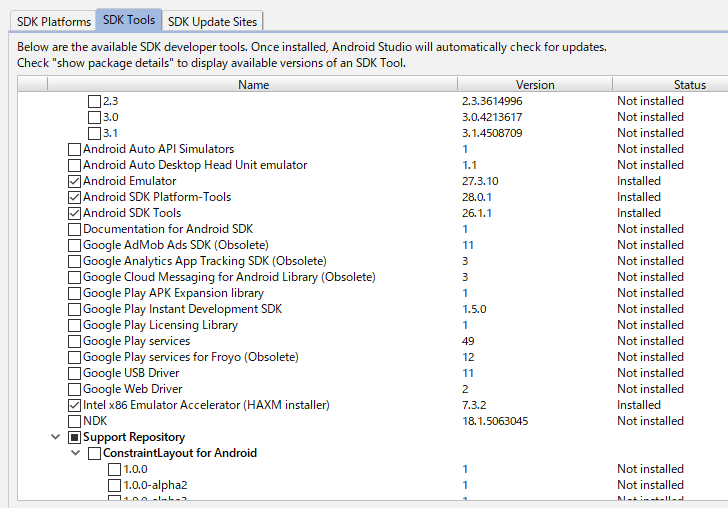Enable Android Auto Desktop Head Unit emulator
Viewport: 728px width, 508px height.
pos(74,165)
